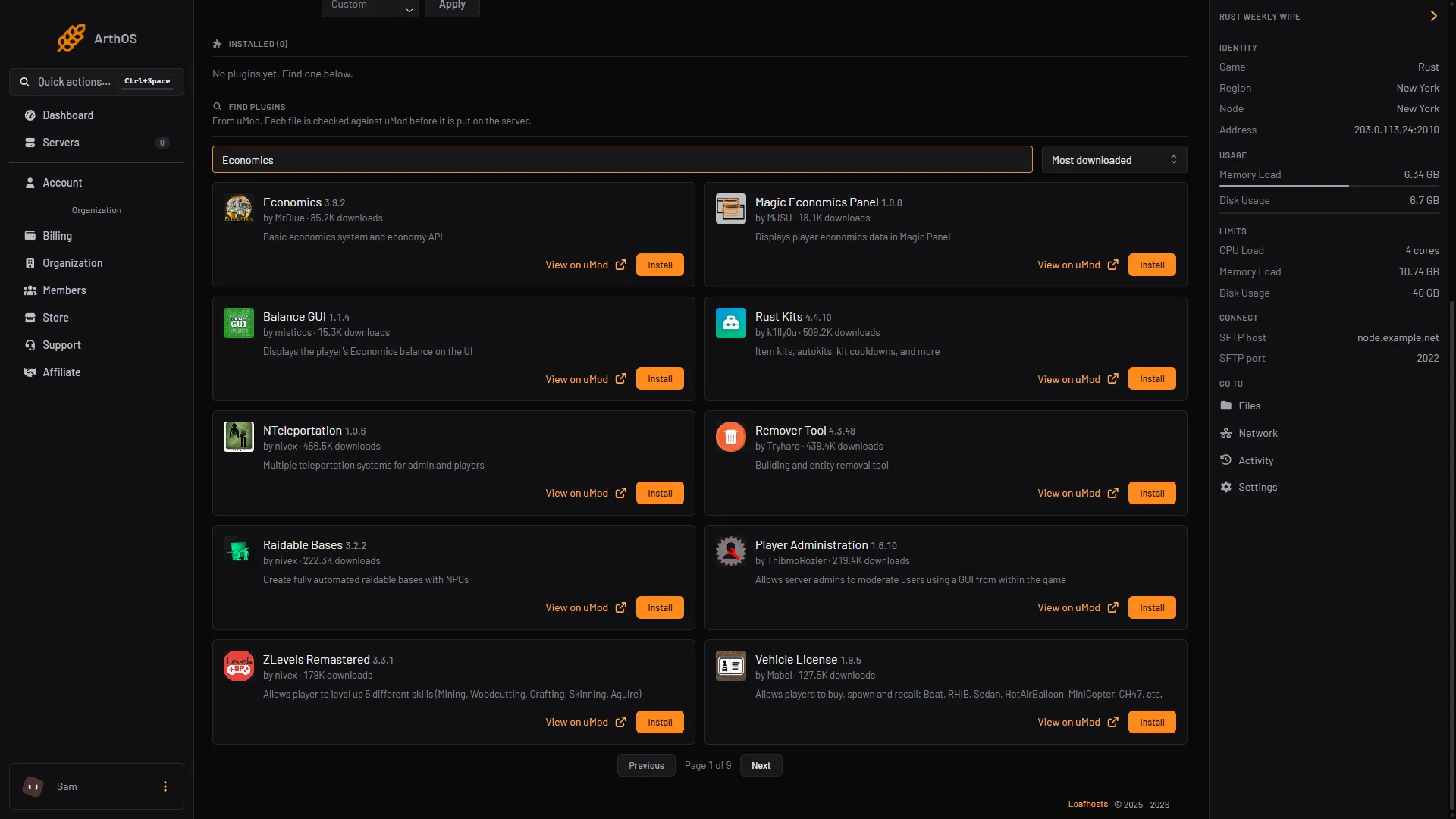Open Servers in the sidebar

(96, 143)
